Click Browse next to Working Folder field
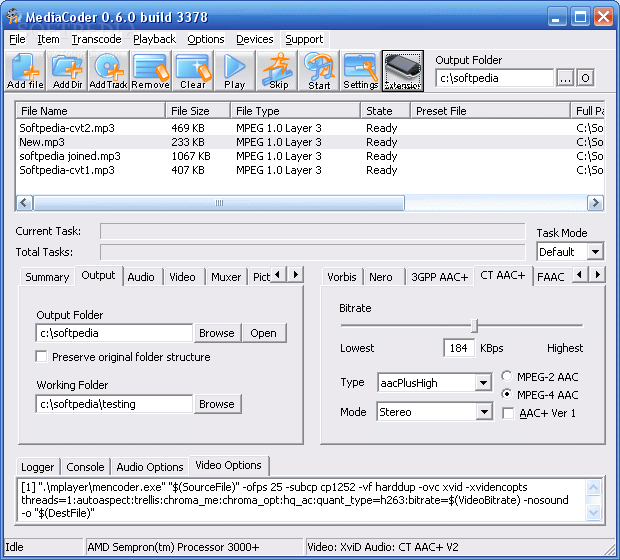Viewport: 620px width, 560px height. click(x=217, y=404)
